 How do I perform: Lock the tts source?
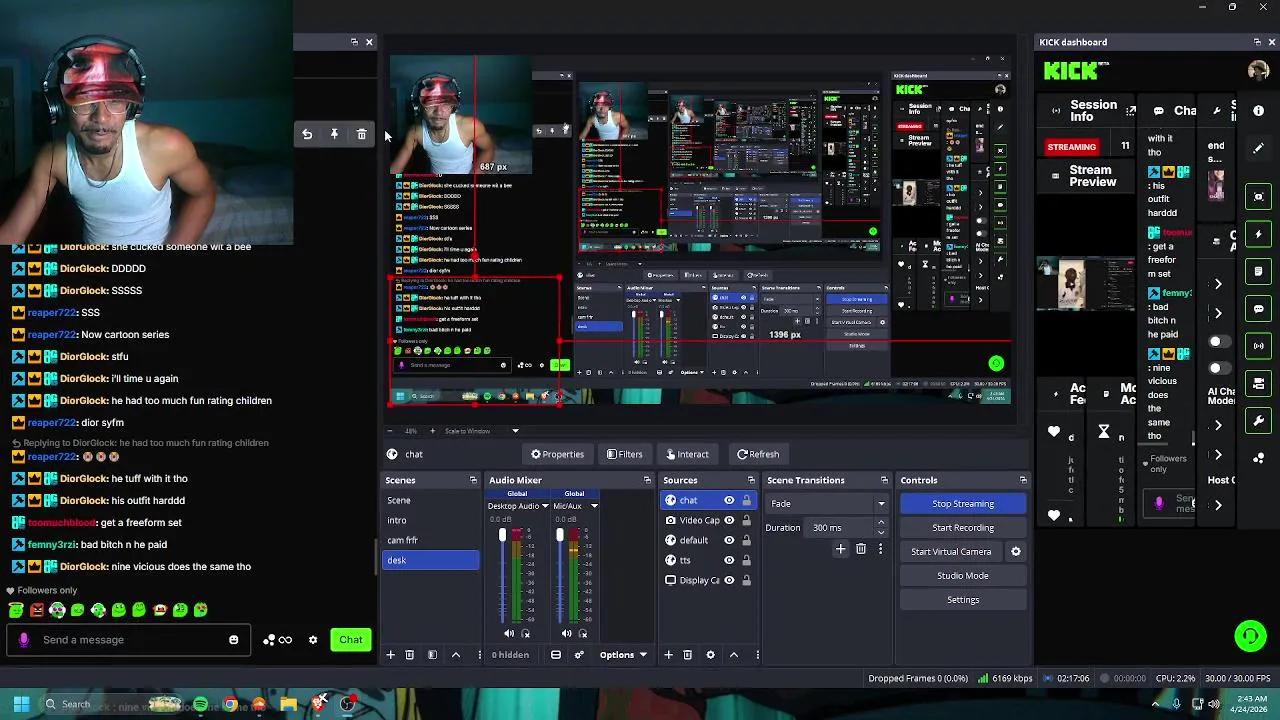tap(746, 560)
